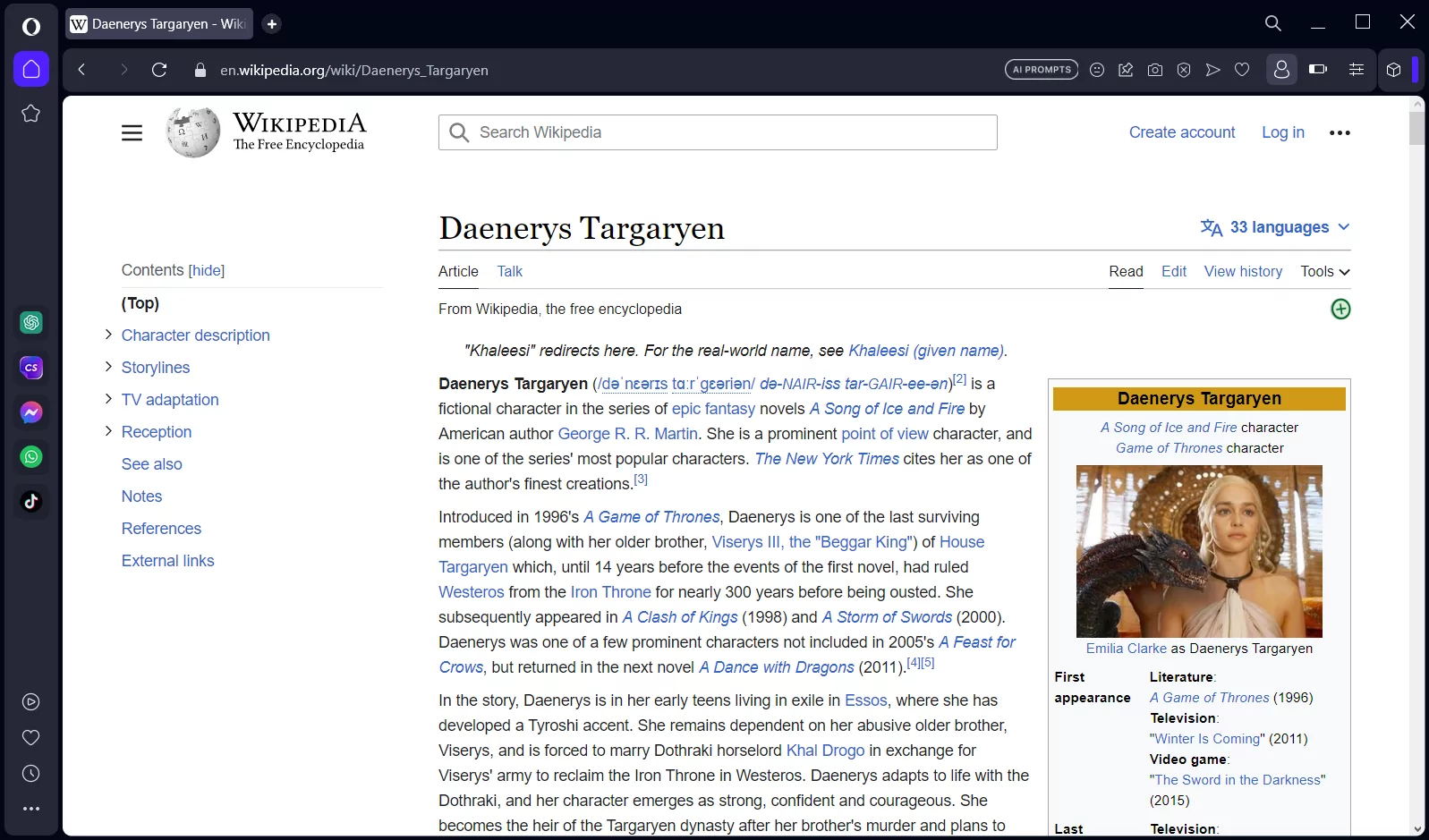Open George R. R. Martin link
Viewport: 1429px width, 840px height.
[627, 434]
